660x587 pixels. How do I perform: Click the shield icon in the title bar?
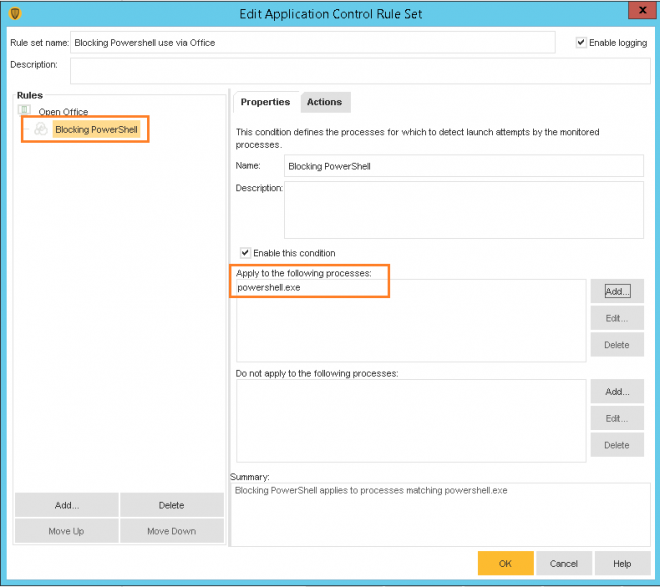(x=14, y=13)
